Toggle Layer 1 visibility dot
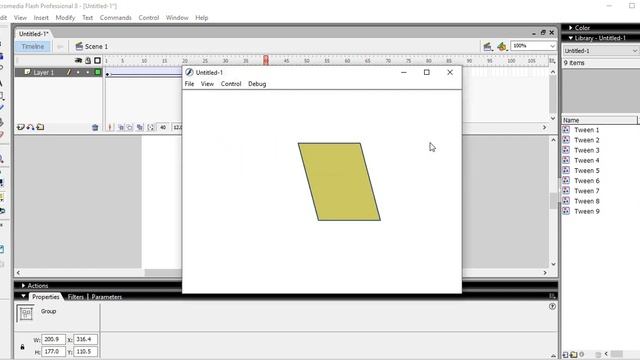The image size is (640, 360). (78, 72)
